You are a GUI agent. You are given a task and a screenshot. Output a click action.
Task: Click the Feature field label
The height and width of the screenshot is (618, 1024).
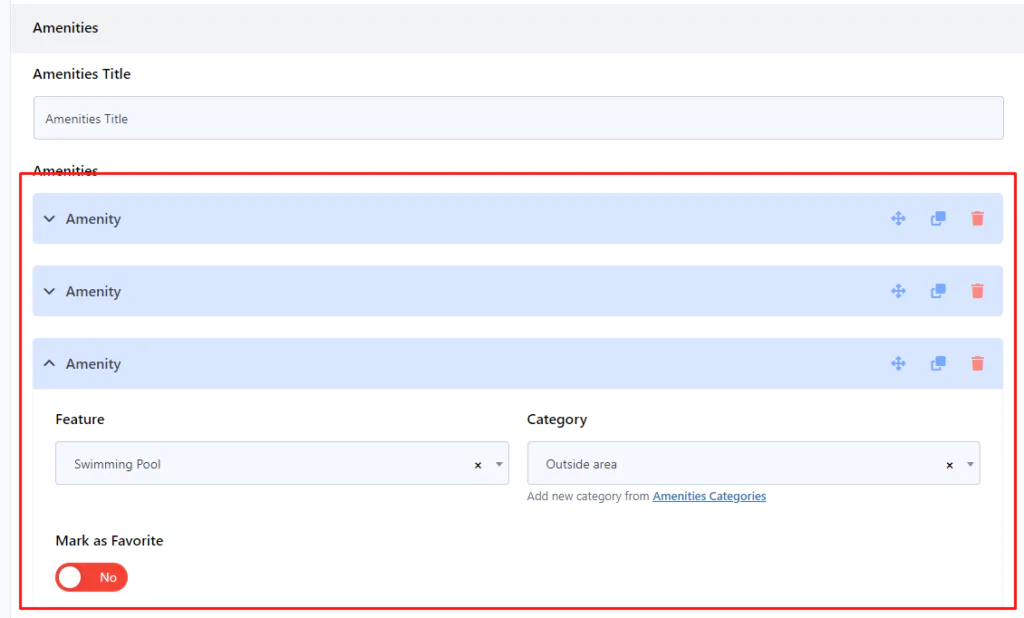(x=80, y=419)
